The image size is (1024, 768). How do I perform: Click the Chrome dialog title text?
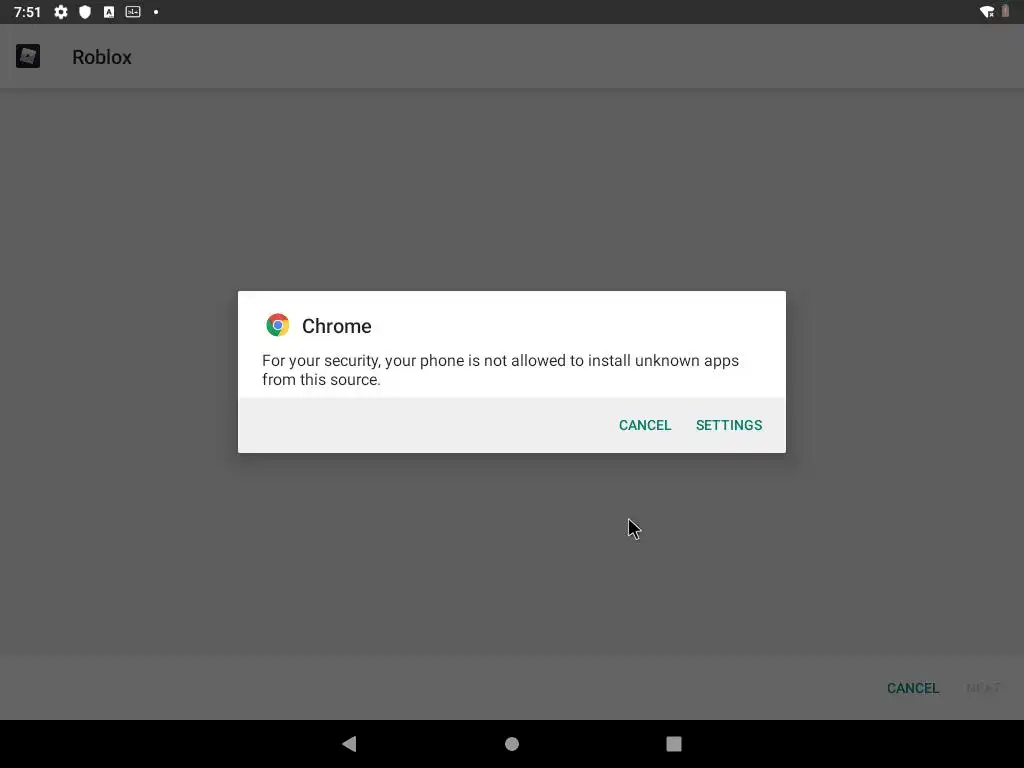[x=336, y=326]
